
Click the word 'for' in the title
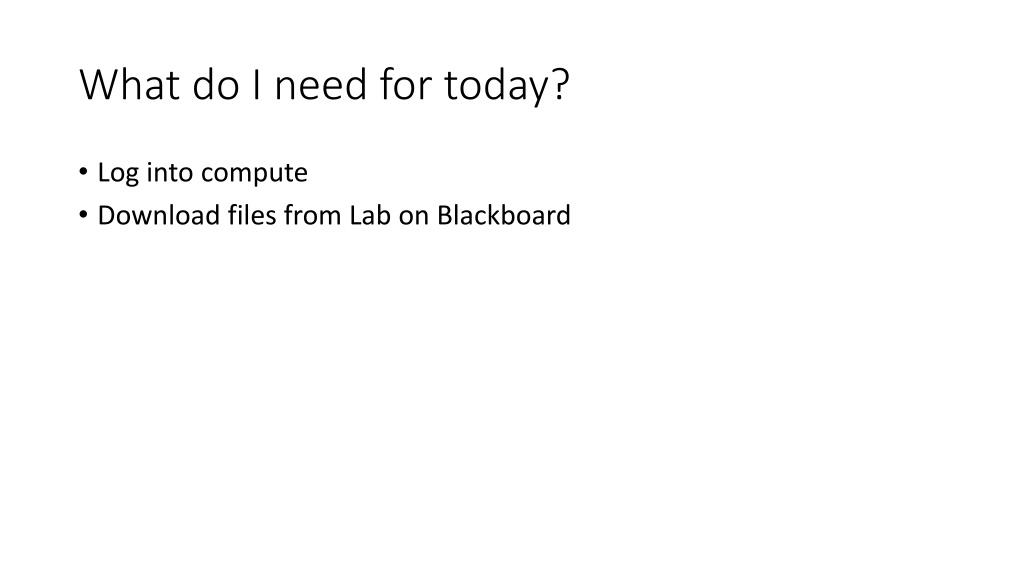tap(406, 84)
